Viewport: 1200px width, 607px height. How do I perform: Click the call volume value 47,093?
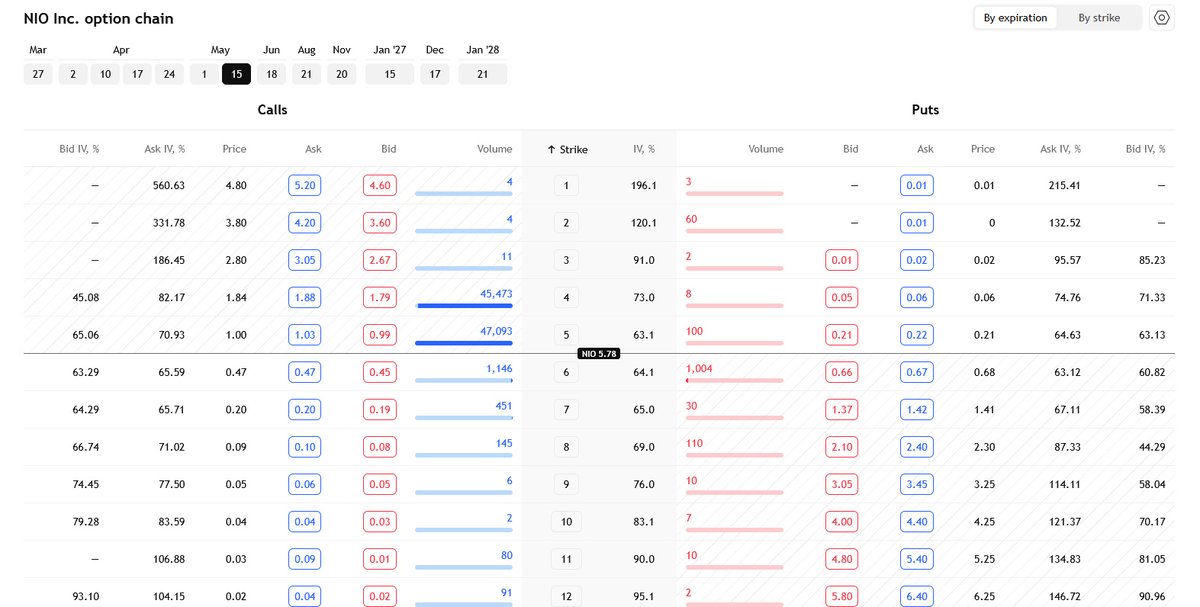(x=494, y=330)
